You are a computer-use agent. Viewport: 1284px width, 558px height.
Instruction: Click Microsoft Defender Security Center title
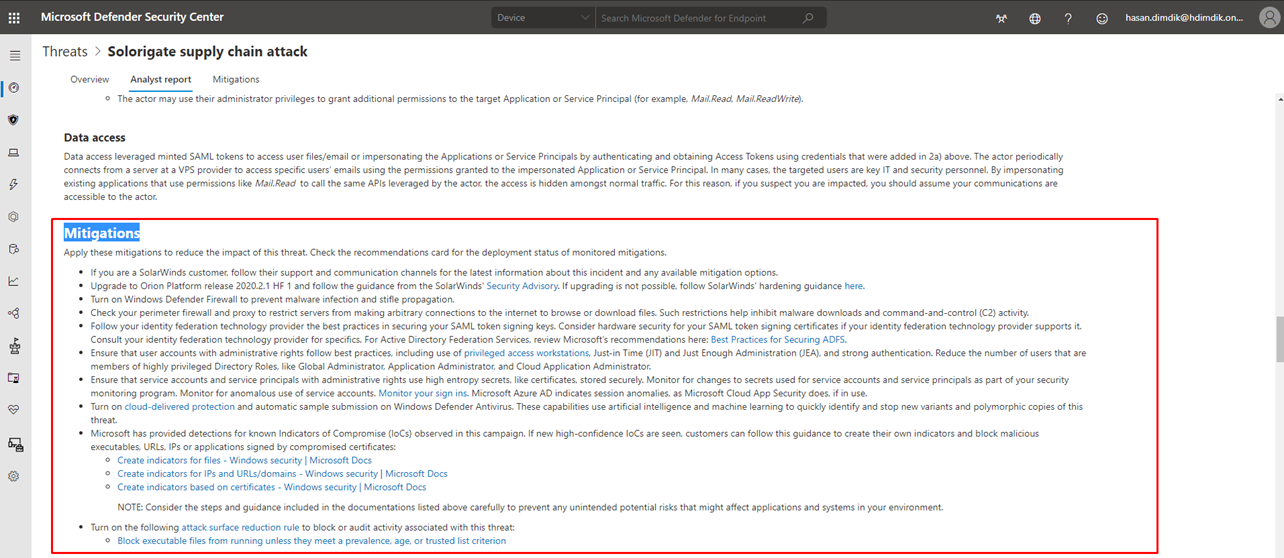point(132,17)
